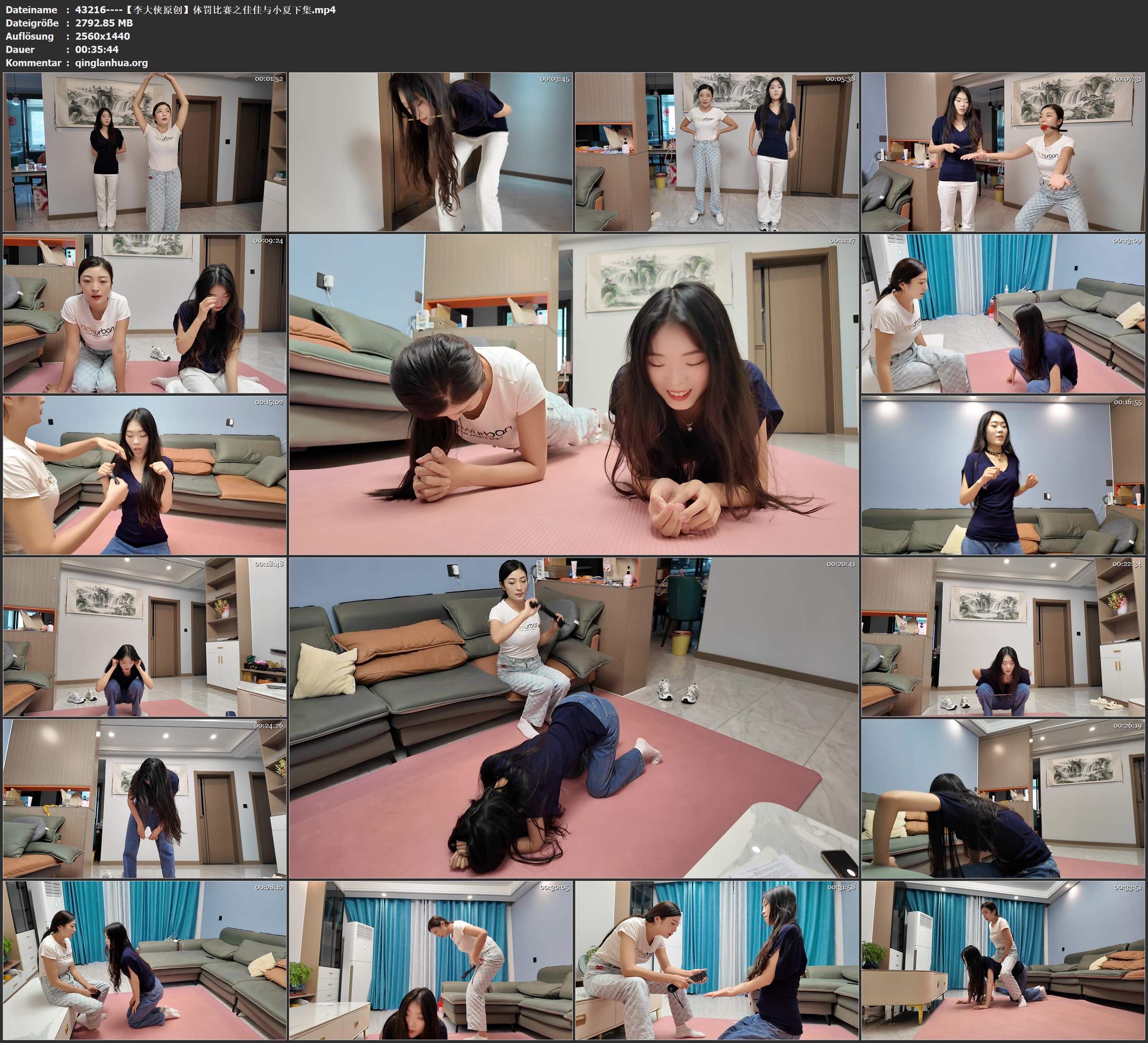This screenshot has height=1043, width=1148.
Task: Click the thumbnail timestamped 00:13:09
Action: [x=1003, y=313]
